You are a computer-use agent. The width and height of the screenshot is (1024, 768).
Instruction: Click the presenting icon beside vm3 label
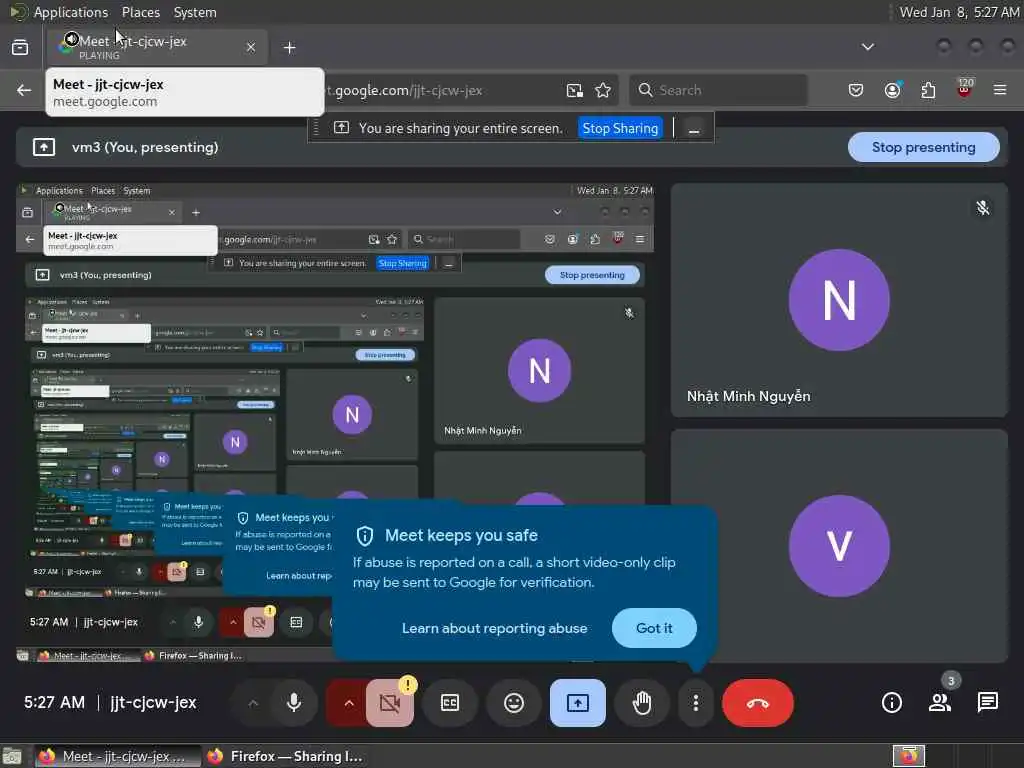[x=44, y=148]
